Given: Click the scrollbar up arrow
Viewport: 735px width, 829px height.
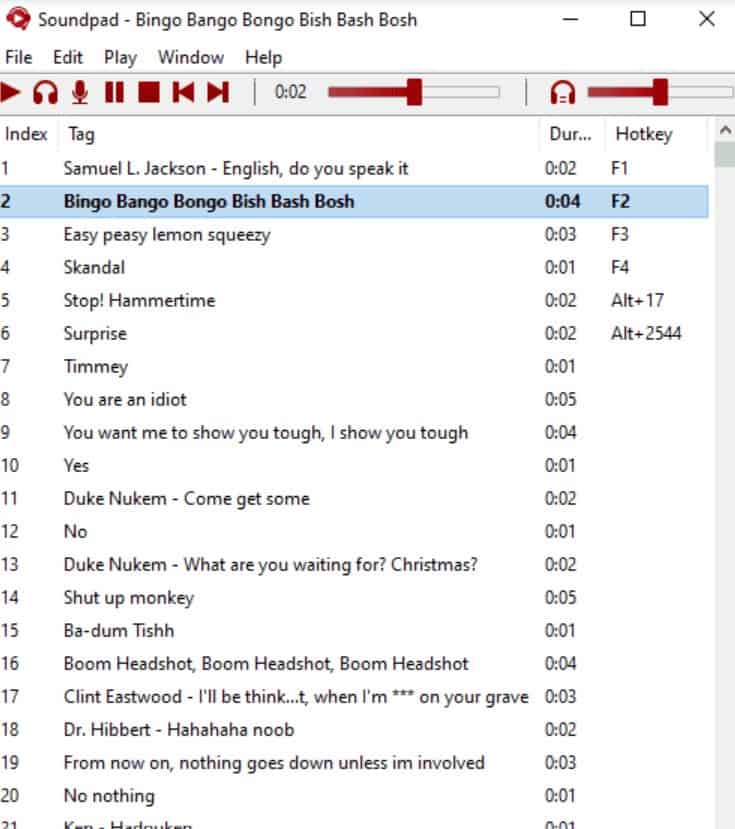Looking at the screenshot, I should click(724, 131).
